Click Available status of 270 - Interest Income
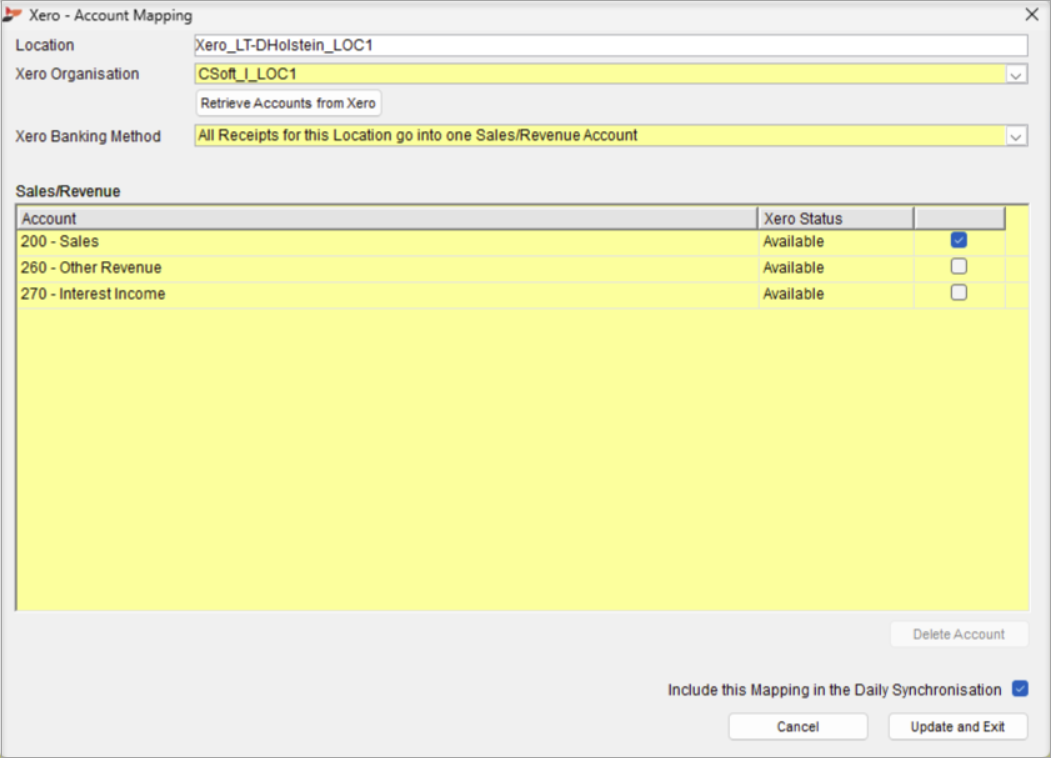 click(x=794, y=294)
